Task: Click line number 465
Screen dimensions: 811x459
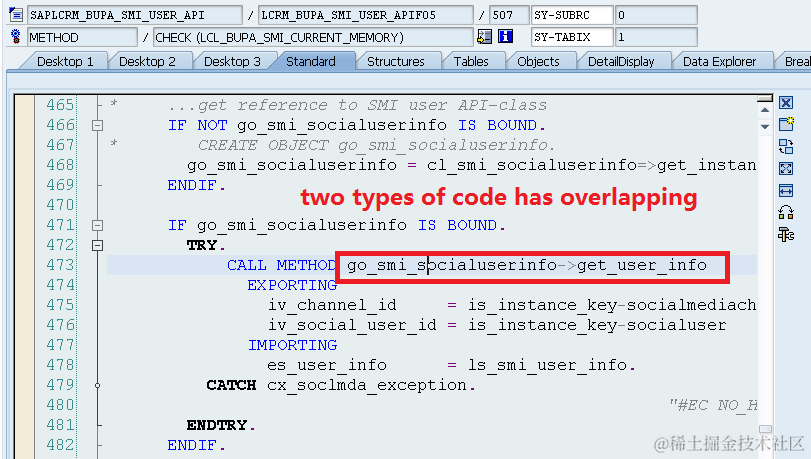Action: (61, 105)
